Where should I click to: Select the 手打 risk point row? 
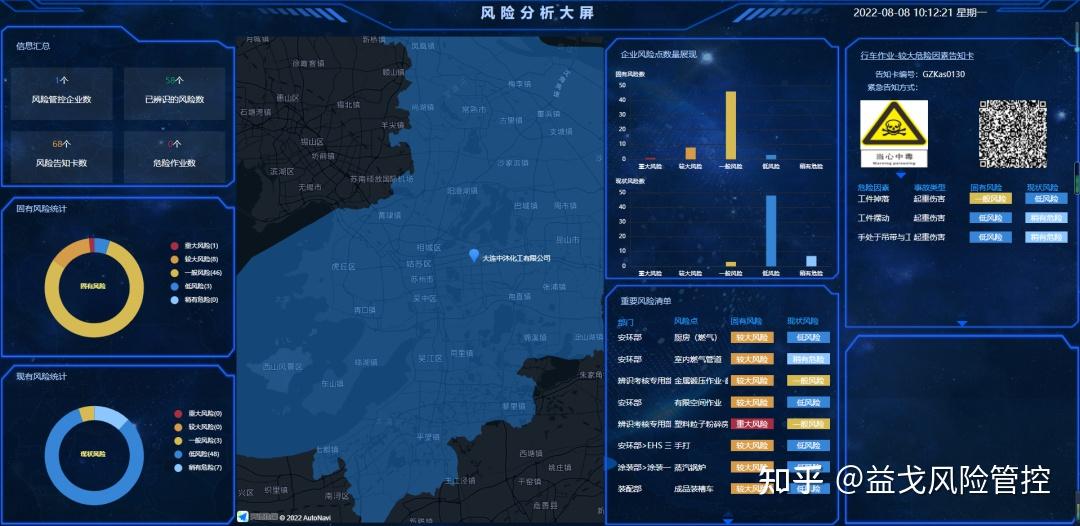723,445
